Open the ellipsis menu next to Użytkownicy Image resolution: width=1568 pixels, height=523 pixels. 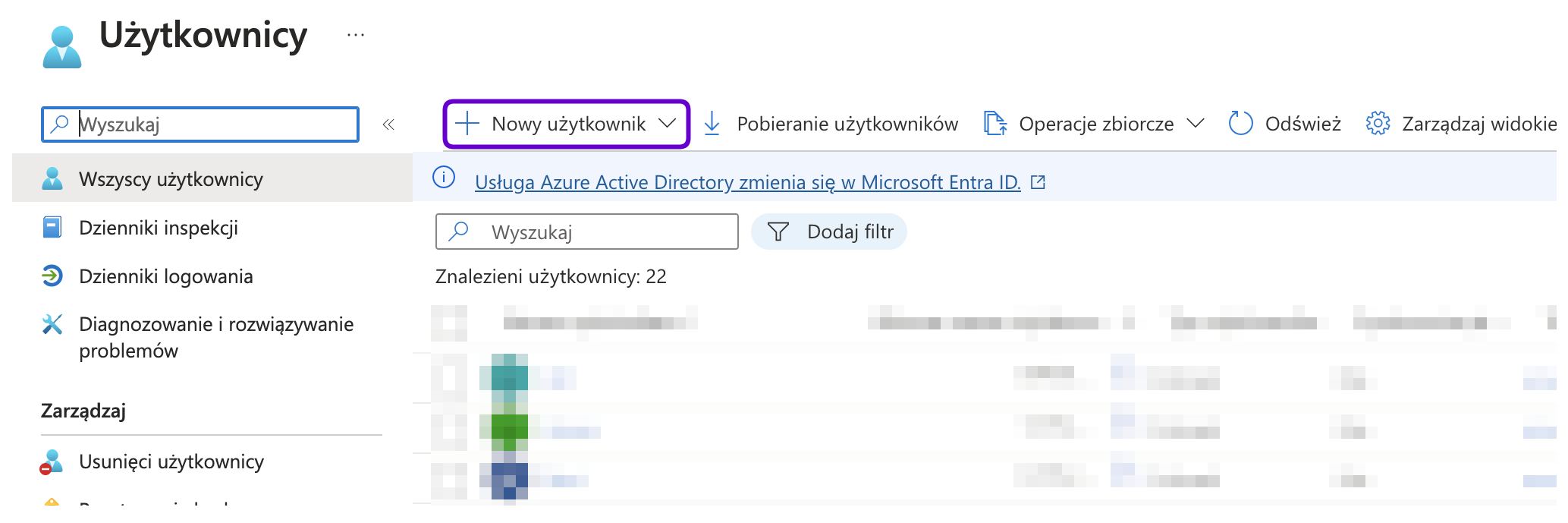click(356, 35)
